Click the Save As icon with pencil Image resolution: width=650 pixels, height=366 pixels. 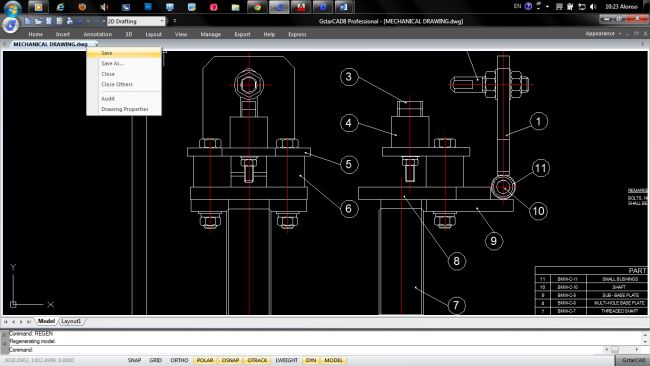[x=59, y=21]
